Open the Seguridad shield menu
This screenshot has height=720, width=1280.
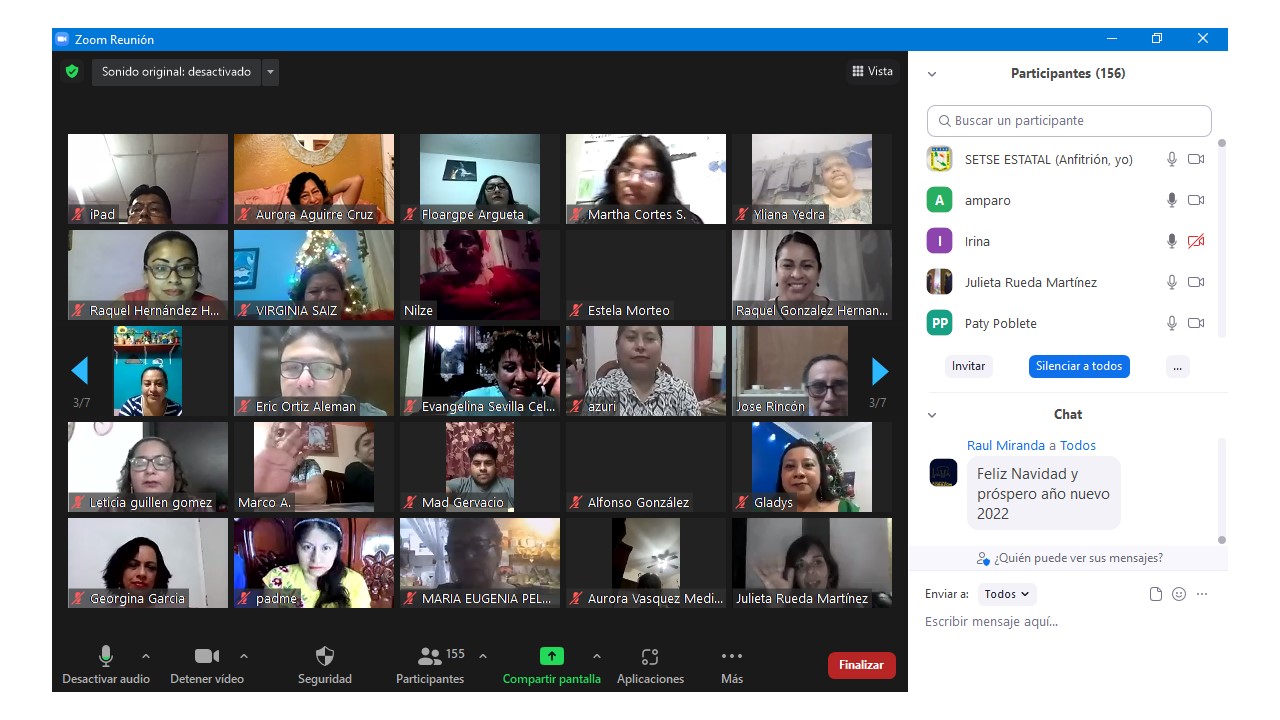tap(325, 664)
